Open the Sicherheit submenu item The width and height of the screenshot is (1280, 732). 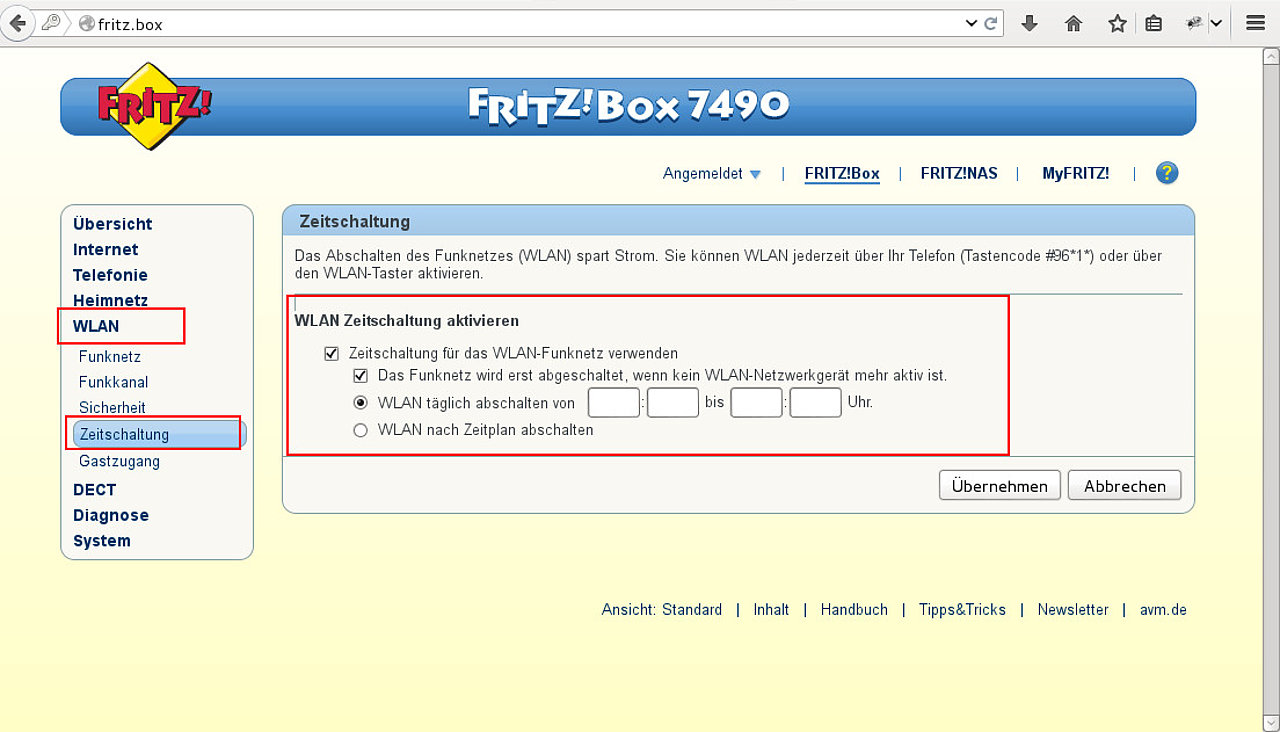pos(112,408)
